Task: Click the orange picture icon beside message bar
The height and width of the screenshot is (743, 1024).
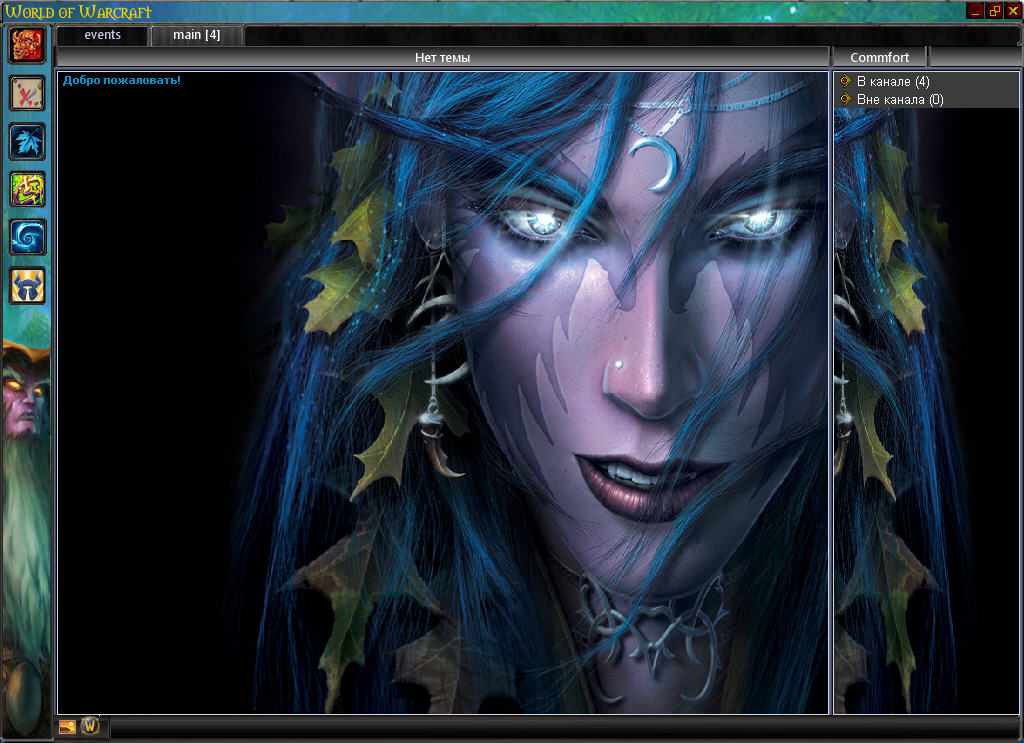Action: coord(67,727)
